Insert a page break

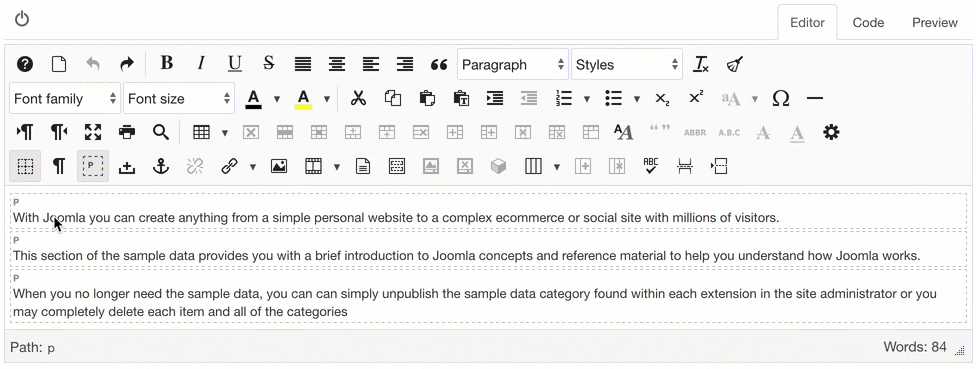[685, 166]
